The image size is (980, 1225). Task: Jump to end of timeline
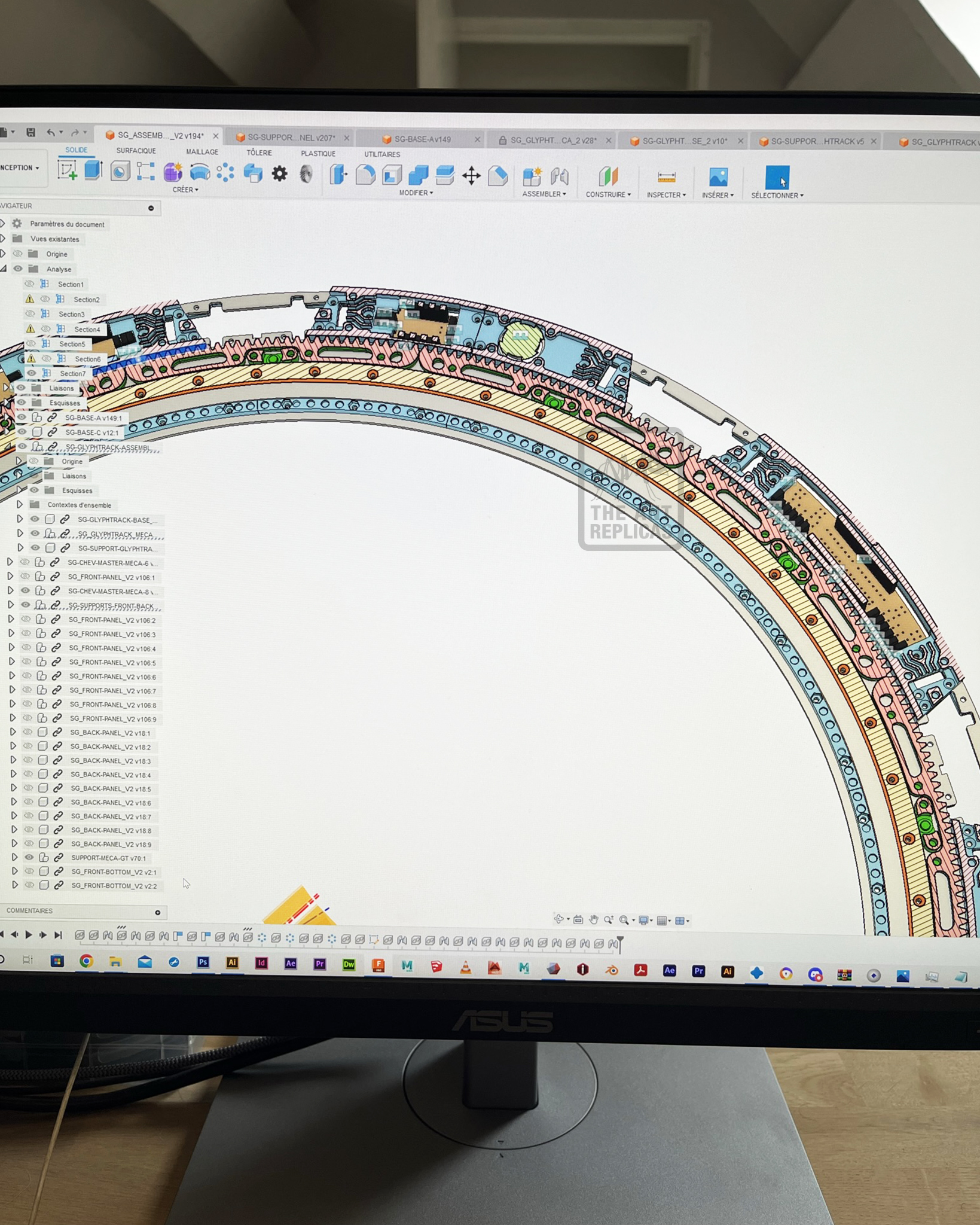point(58,935)
